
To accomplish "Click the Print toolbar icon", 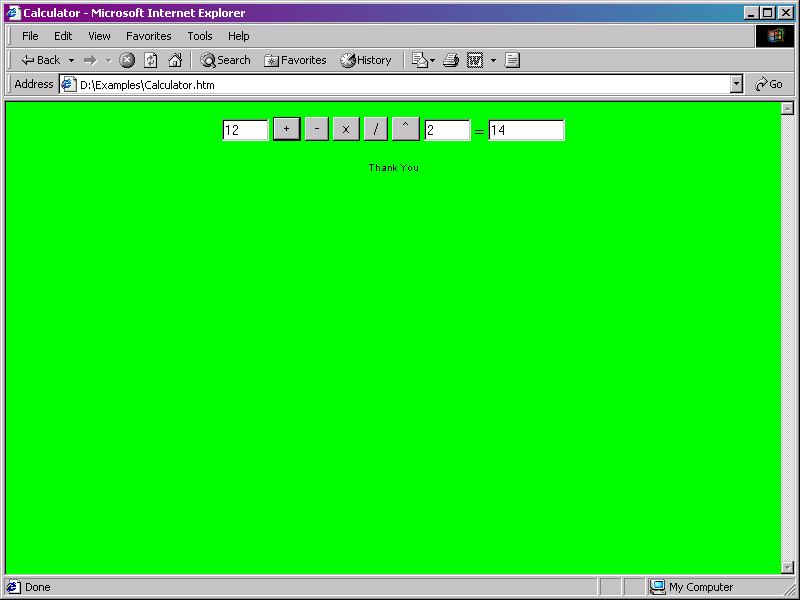I will coord(451,60).
